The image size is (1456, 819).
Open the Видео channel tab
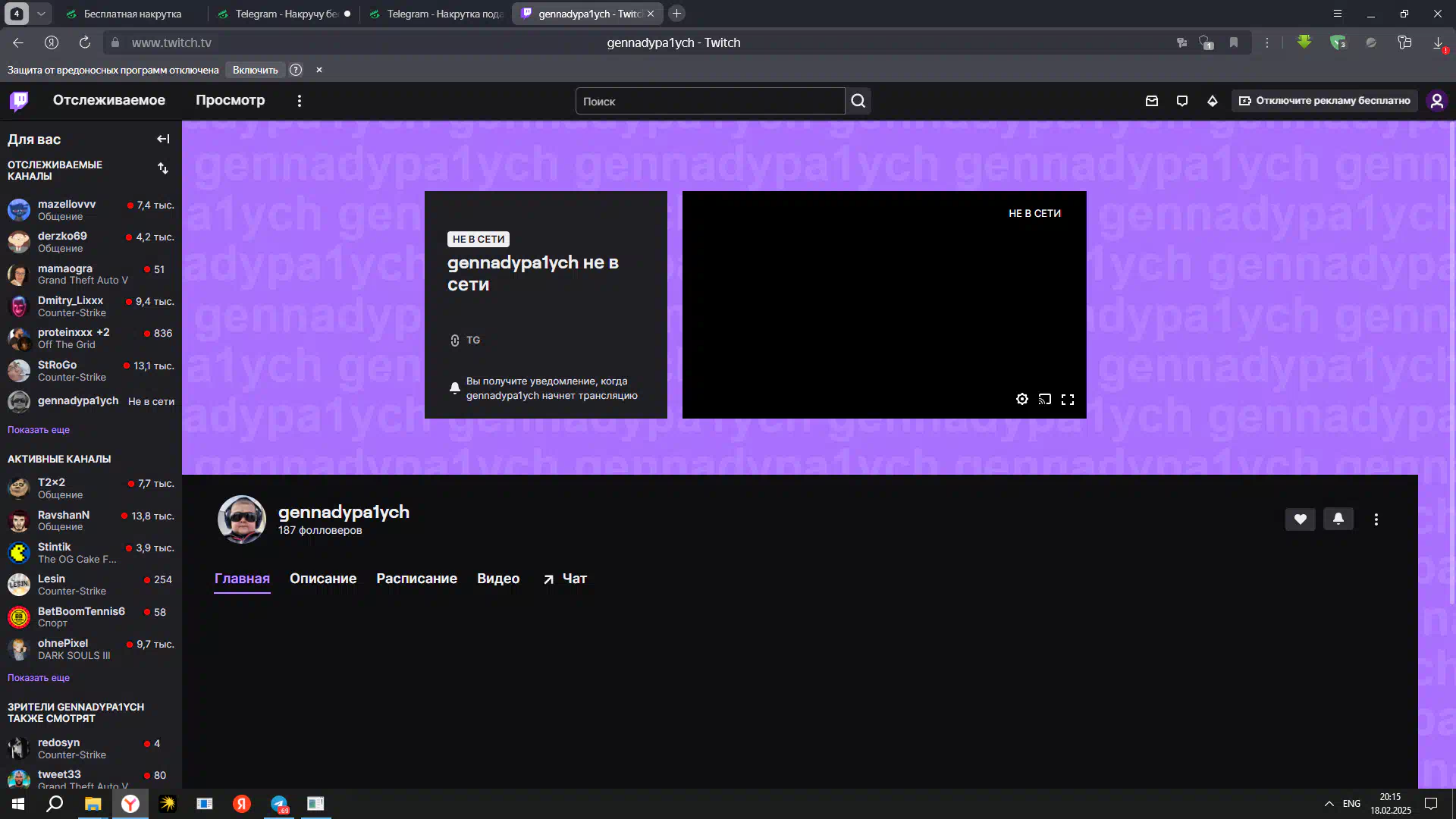pyautogui.click(x=497, y=579)
